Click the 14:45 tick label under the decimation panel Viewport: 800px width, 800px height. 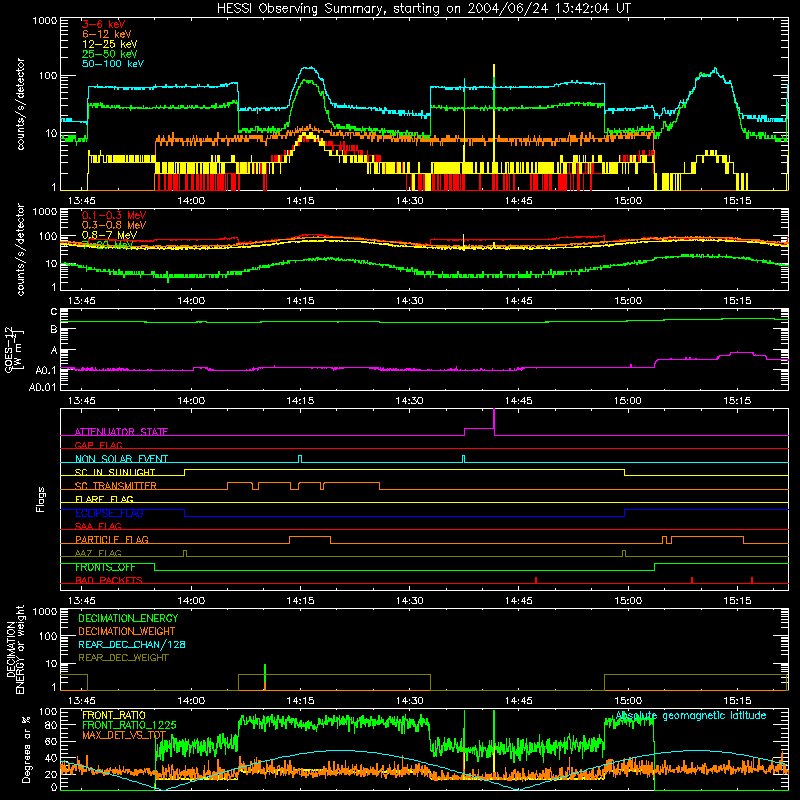coord(518,701)
